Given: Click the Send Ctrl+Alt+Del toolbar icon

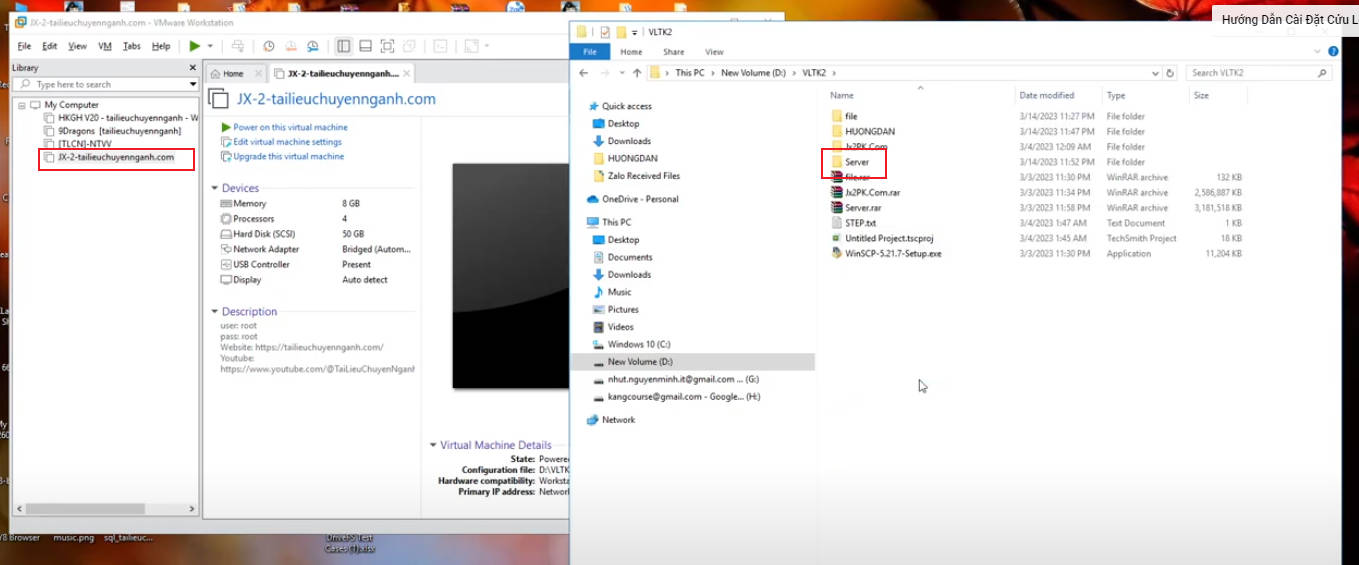Looking at the screenshot, I should [238, 46].
